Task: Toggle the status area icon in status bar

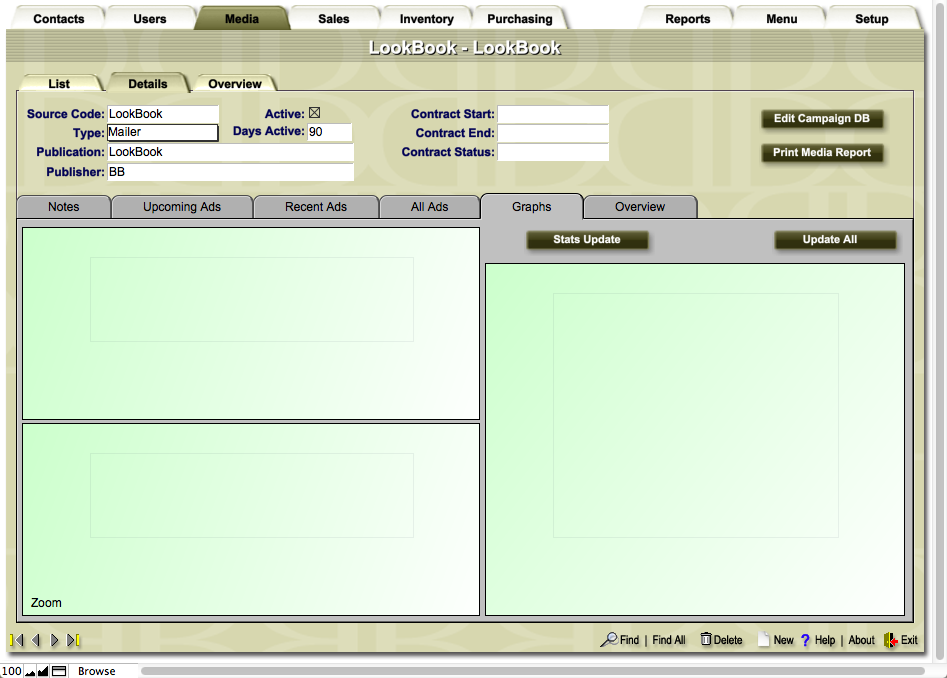Action: pyautogui.click(x=59, y=671)
